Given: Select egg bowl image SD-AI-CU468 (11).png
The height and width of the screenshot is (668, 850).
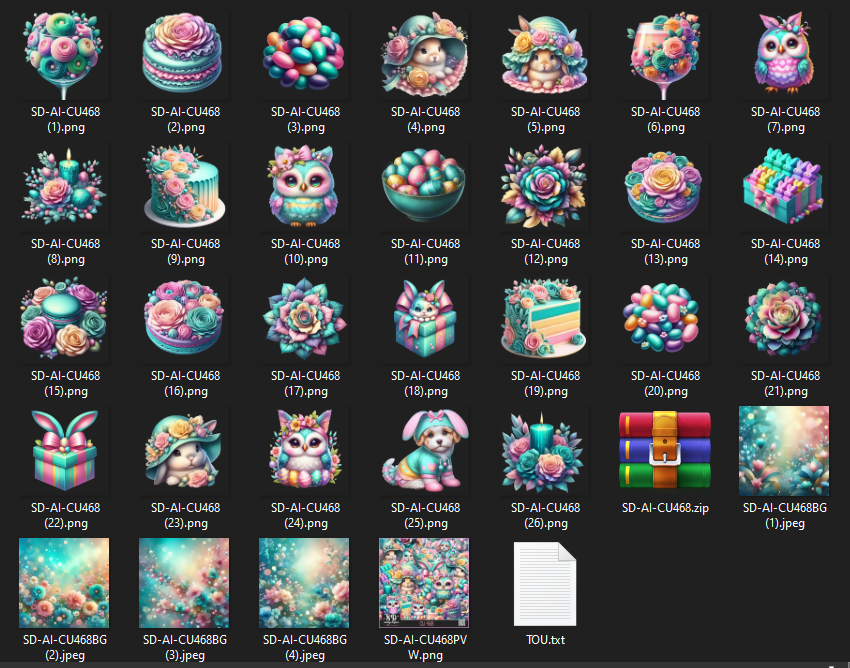Looking at the screenshot, I should click(425, 187).
